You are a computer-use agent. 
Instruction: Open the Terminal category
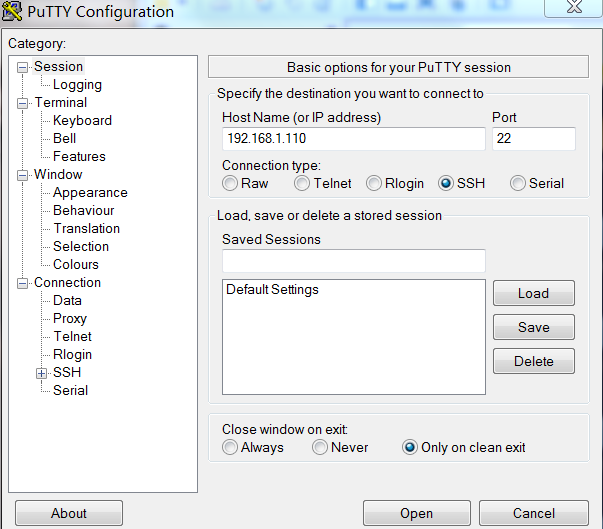tap(61, 103)
